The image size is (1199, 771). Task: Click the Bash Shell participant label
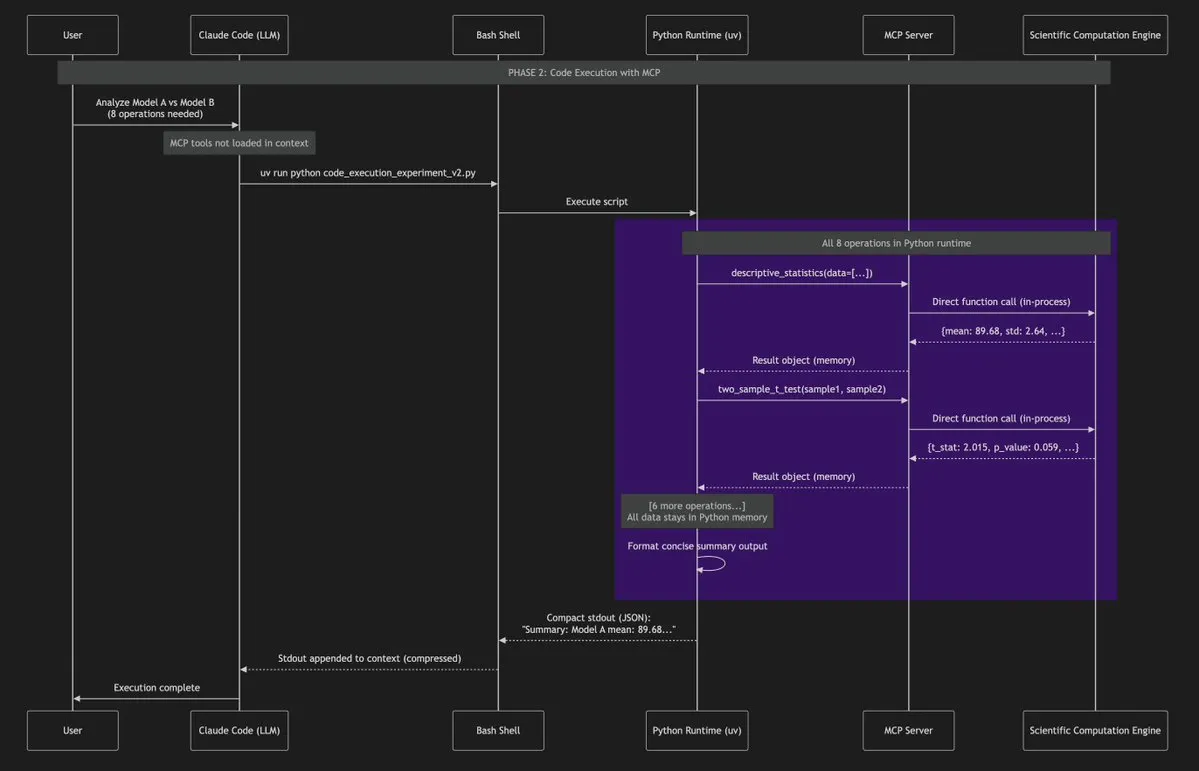tap(497, 34)
